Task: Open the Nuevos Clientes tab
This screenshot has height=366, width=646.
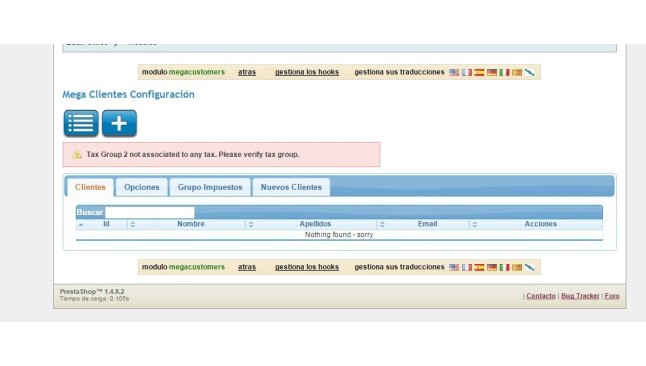Action: pyautogui.click(x=291, y=187)
